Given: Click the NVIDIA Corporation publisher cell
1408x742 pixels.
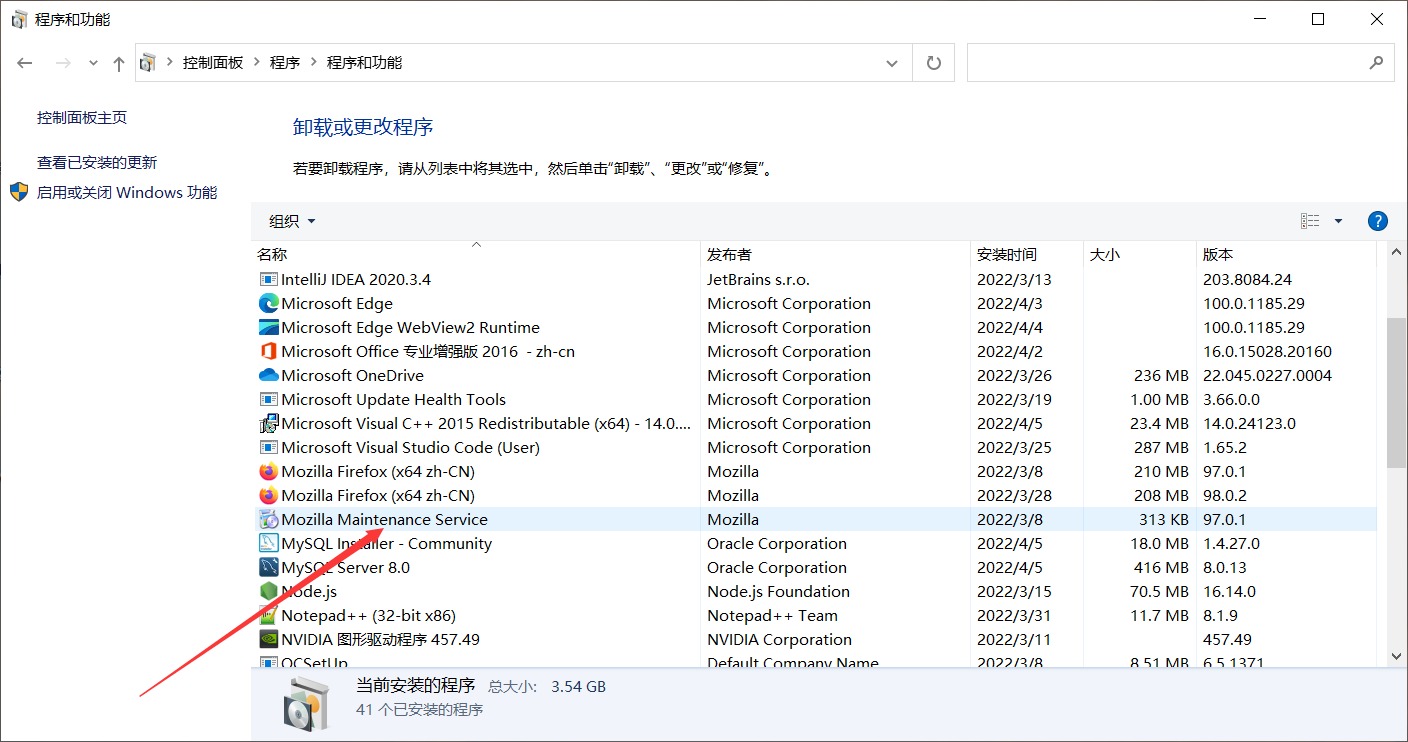Looking at the screenshot, I should coord(779,640).
